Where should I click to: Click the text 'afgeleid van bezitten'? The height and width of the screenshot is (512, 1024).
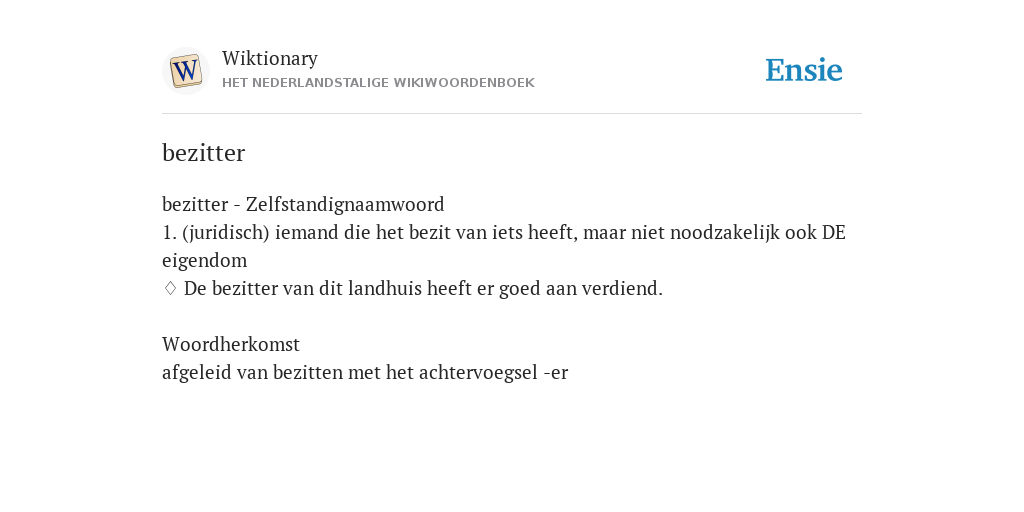[x=252, y=372]
